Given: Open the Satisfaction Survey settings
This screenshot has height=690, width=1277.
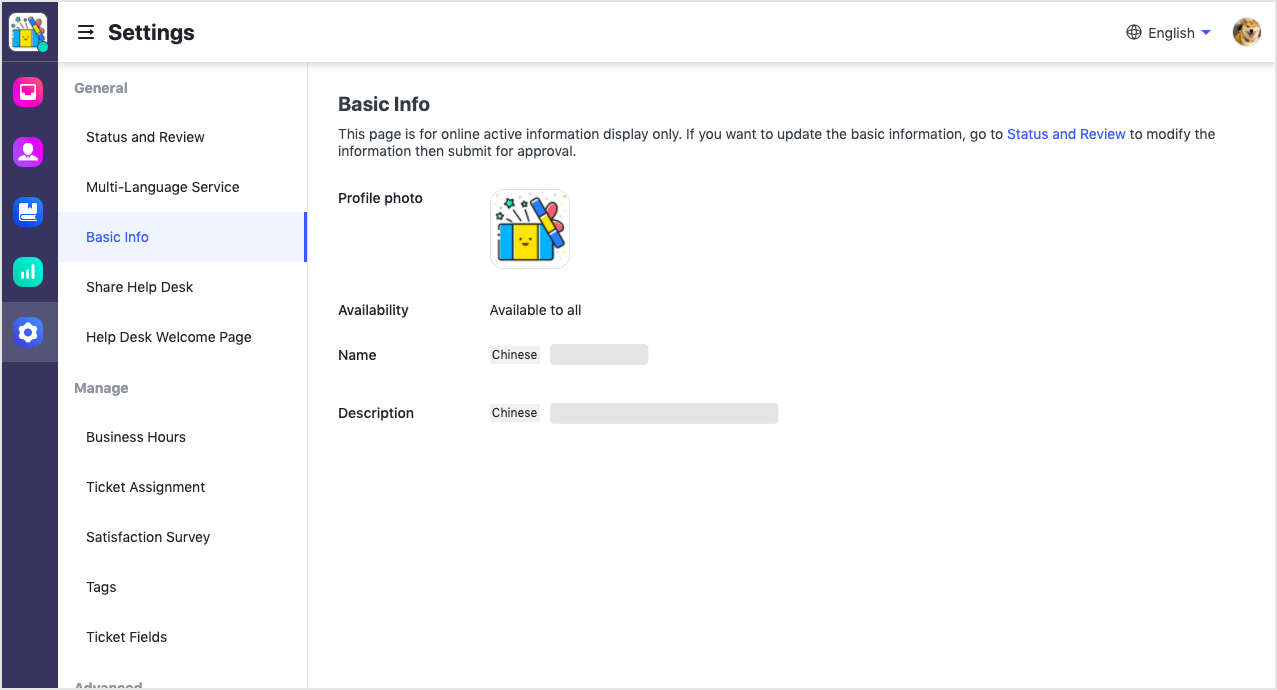Looking at the screenshot, I should (x=147, y=537).
